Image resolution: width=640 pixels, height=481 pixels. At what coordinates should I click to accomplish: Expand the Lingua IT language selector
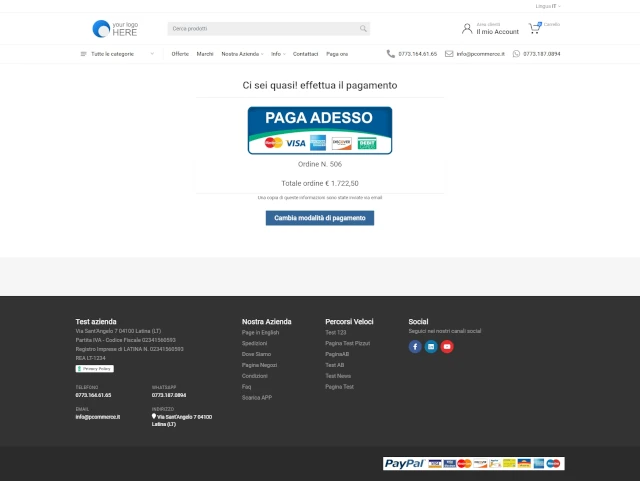pos(548,6)
